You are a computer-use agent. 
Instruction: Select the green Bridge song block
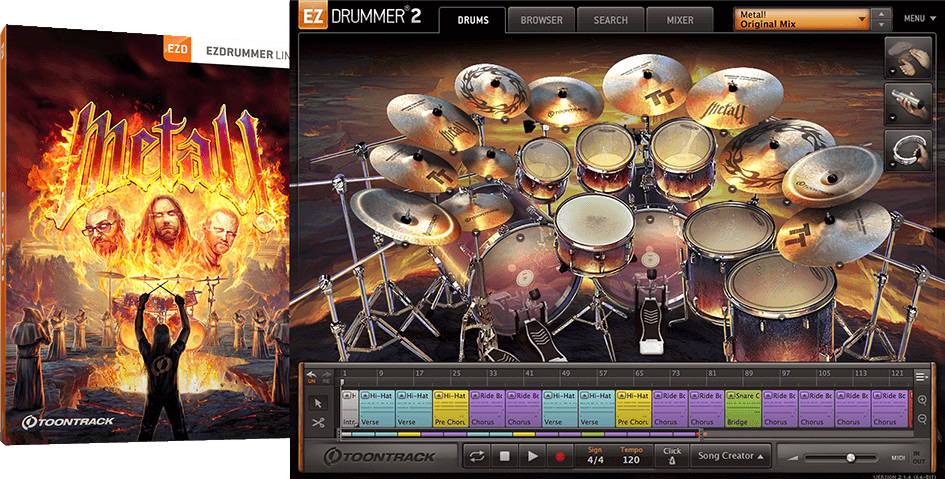pyautogui.click(x=742, y=409)
